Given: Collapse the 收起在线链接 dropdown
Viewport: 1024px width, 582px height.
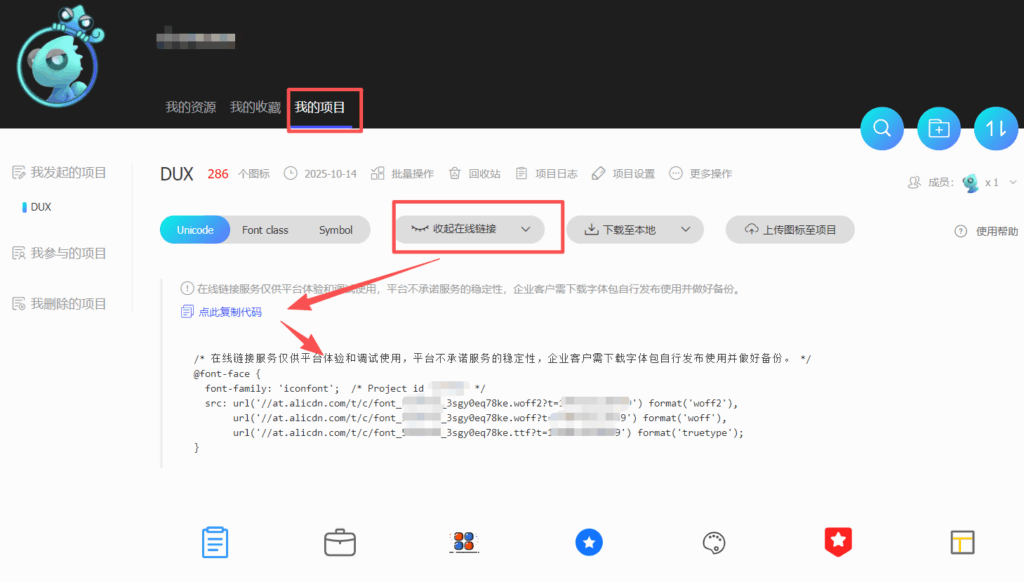Looking at the screenshot, I should pyautogui.click(x=469, y=229).
